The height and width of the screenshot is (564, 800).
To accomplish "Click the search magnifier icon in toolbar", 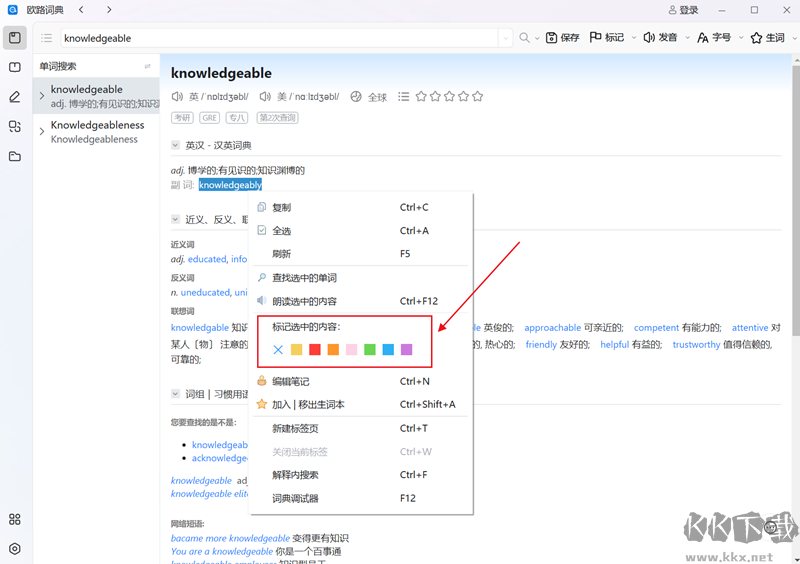I will click(523, 38).
